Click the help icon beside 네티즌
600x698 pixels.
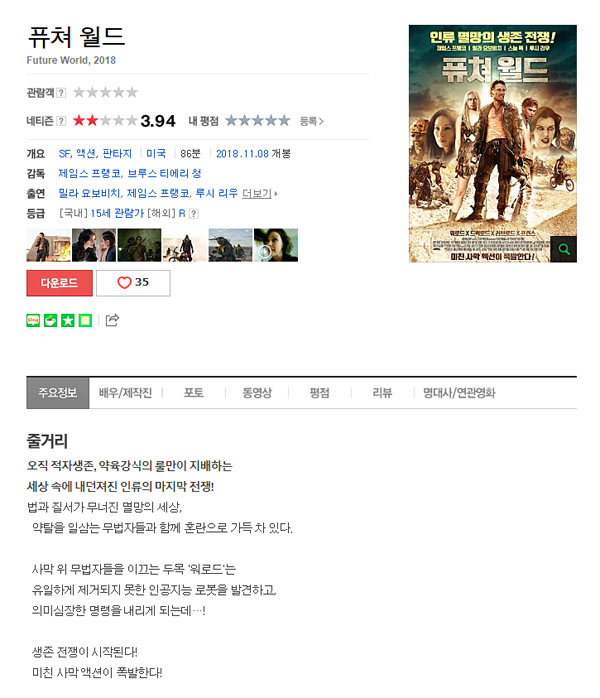coord(61,121)
